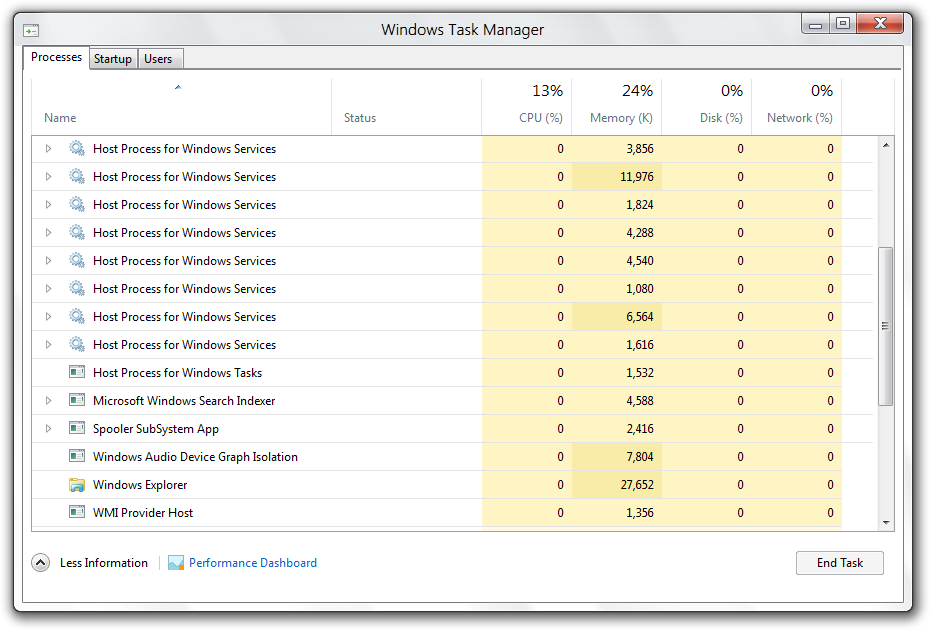Collapse the view with the Less Information arrow
This screenshot has width=932, height=632.
pyautogui.click(x=40, y=563)
